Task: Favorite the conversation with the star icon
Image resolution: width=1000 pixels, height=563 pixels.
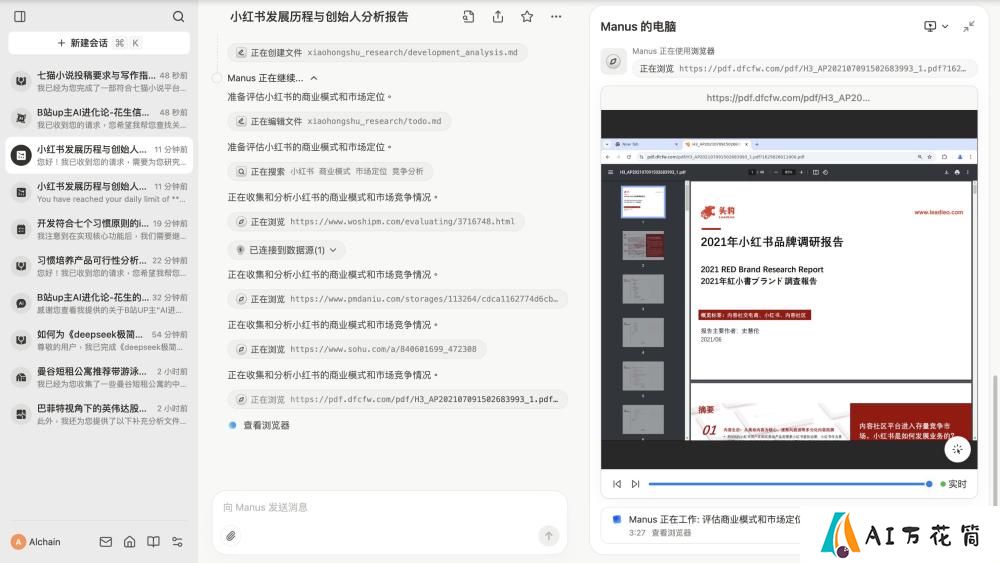Action: pyautogui.click(x=527, y=17)
